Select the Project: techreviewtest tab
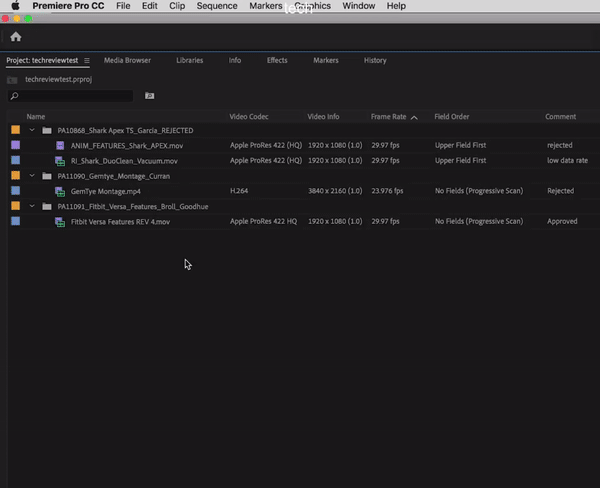Viewport: 600px width, 488px height. tap(42, 60)
